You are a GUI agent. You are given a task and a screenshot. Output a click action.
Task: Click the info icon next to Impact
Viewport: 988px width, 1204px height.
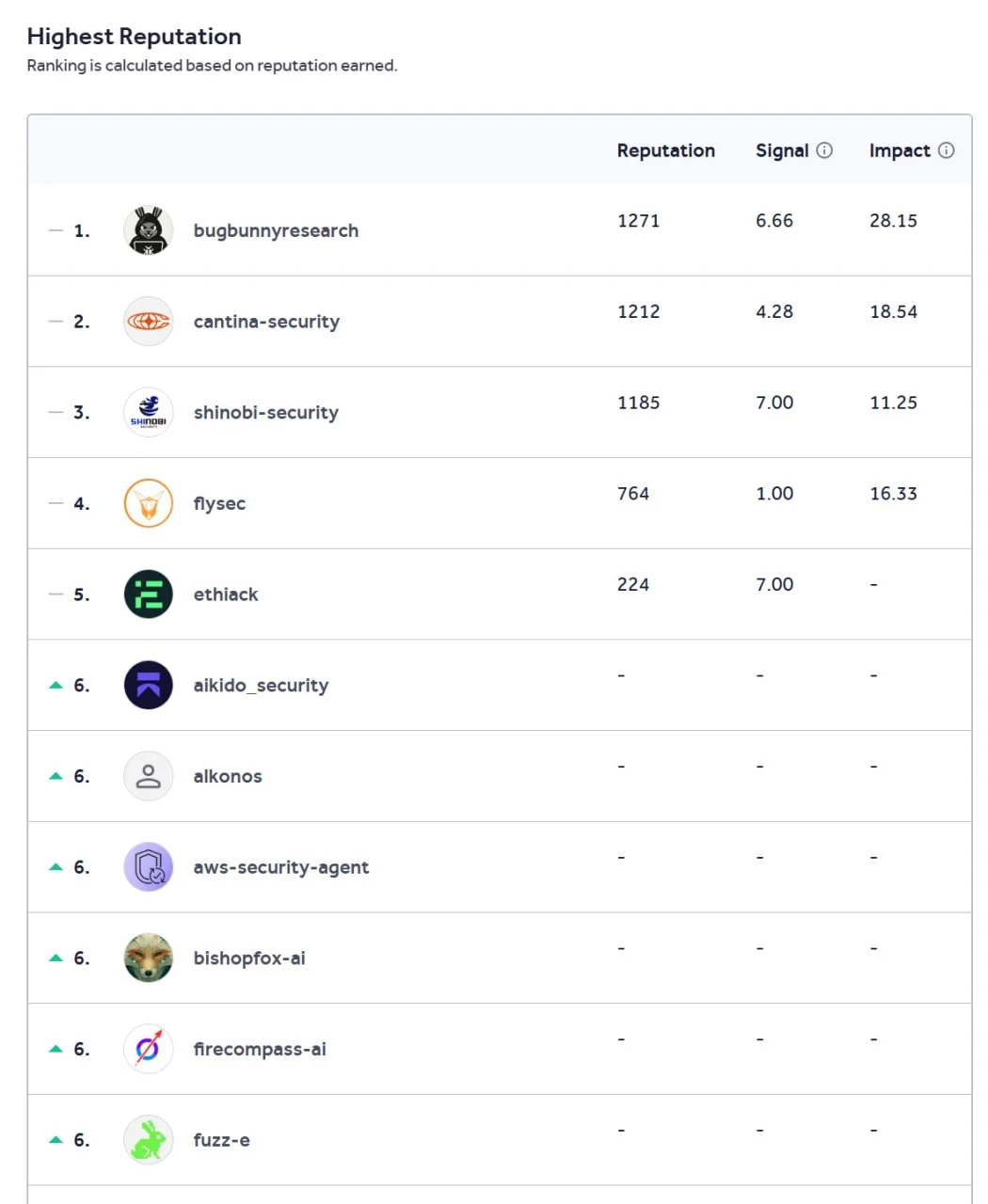click(946, 150)
